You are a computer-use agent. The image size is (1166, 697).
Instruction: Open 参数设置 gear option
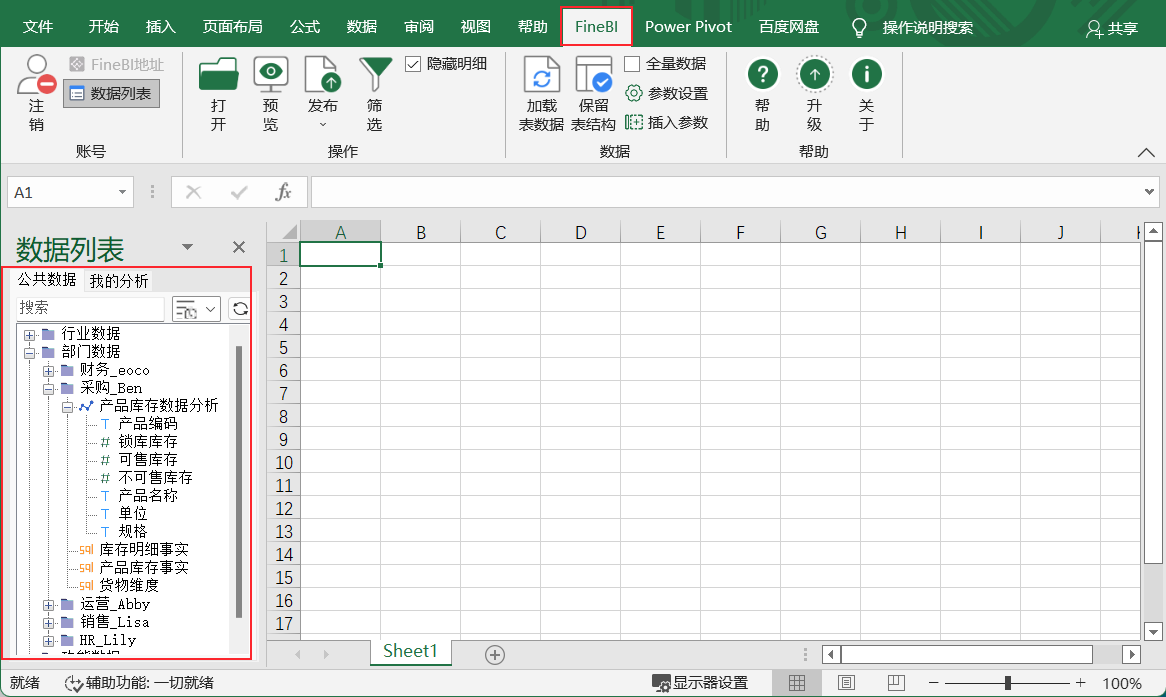(x=666, y=94)
